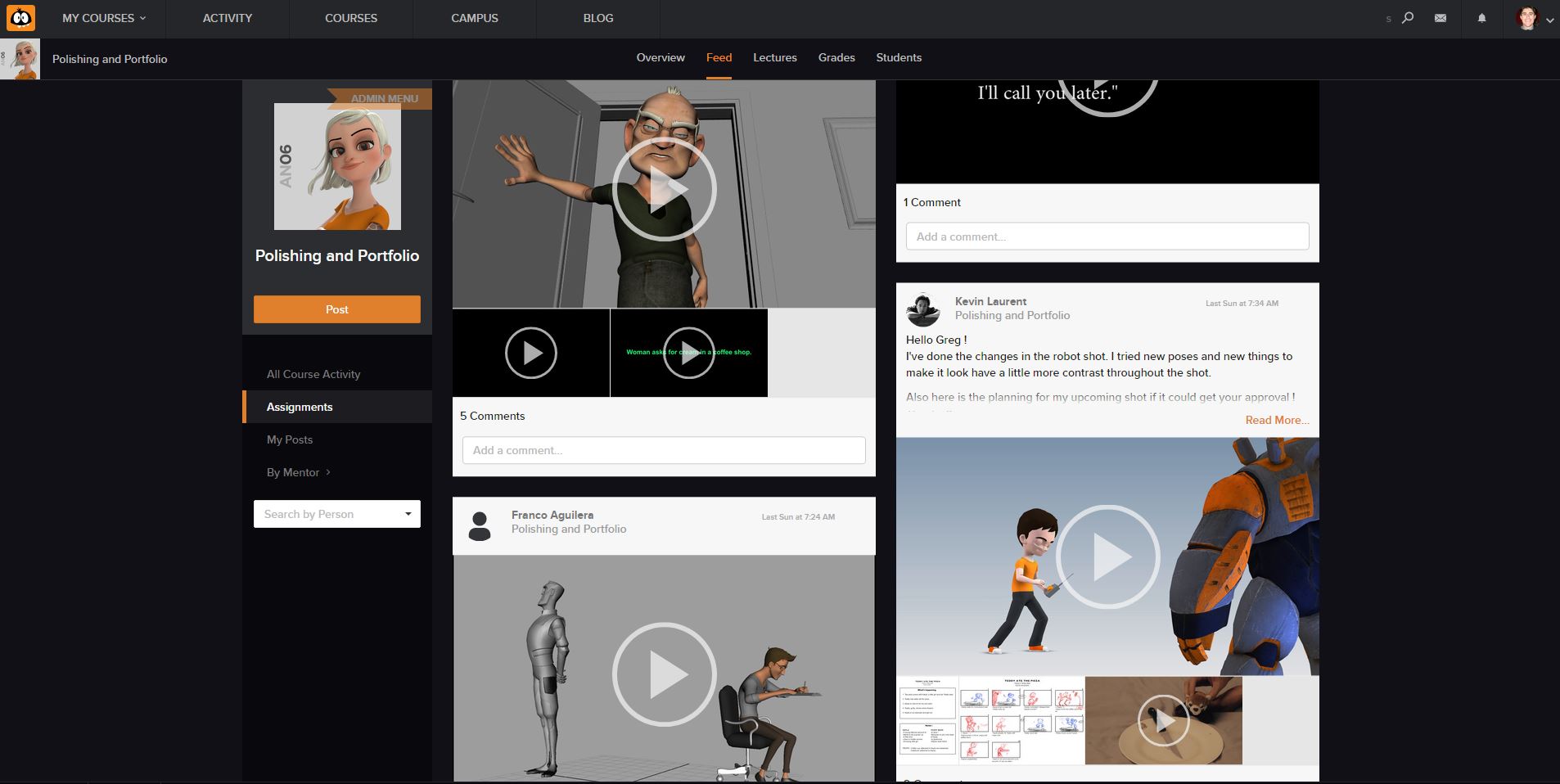Viewport: 1560px width, 784px height.
Task: Open the Admin Menu ribbon
Action: click(384, 98)
